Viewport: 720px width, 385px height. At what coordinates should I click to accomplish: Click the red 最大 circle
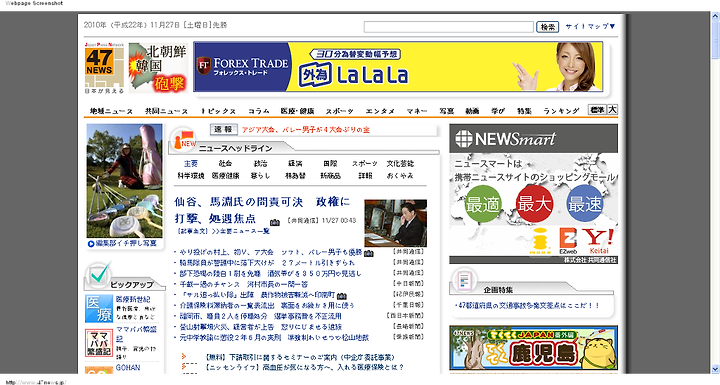coord(534,204)
